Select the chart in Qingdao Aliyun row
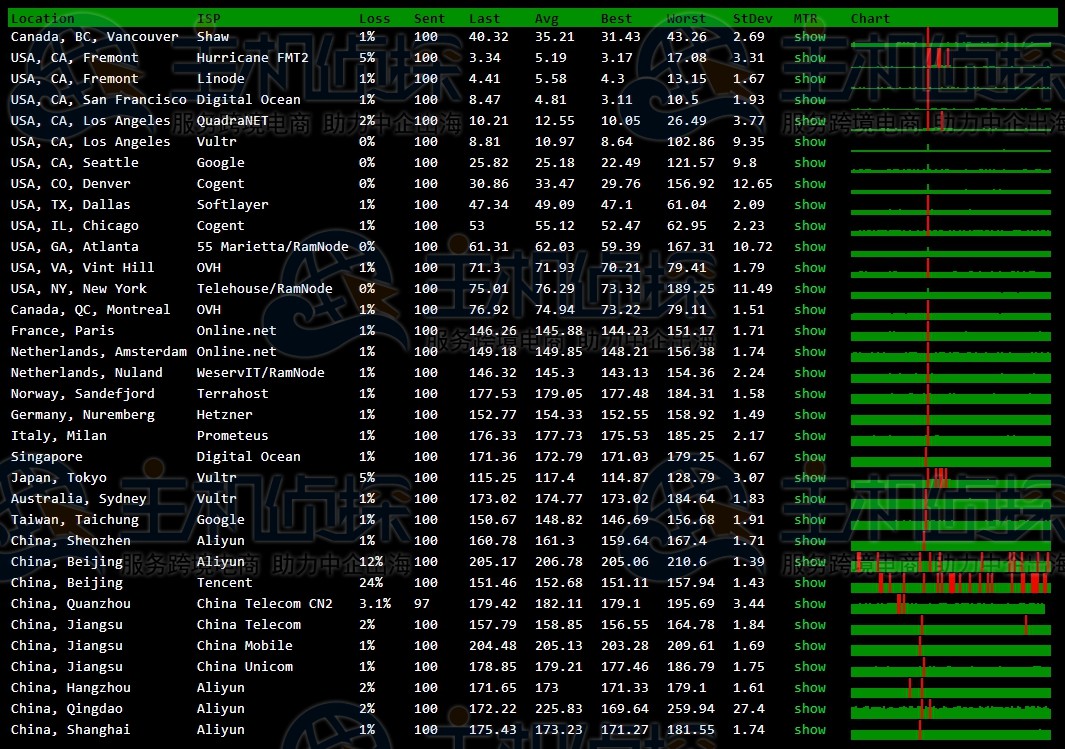This screenshot has width=1065, height=749. pos(950,710)
